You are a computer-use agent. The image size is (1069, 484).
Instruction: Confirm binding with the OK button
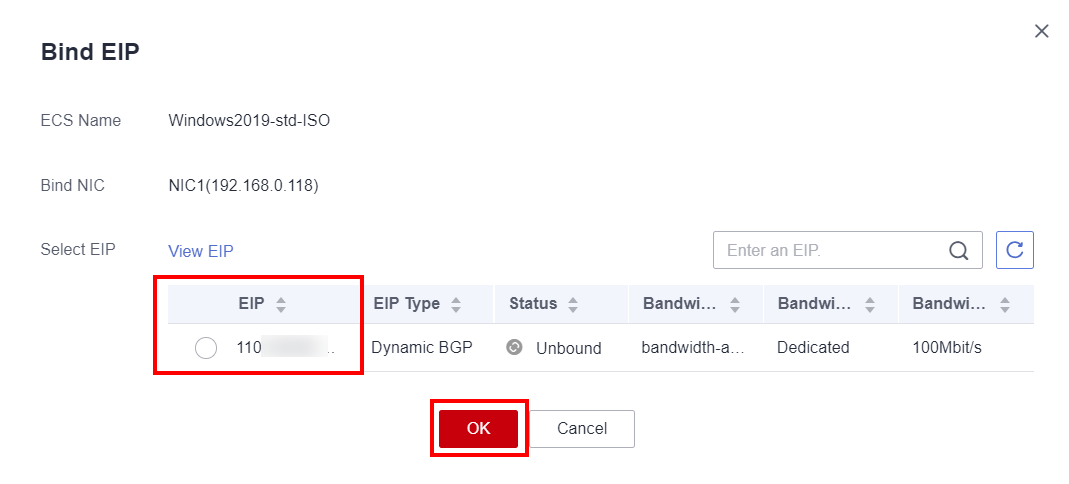point(478,428)
